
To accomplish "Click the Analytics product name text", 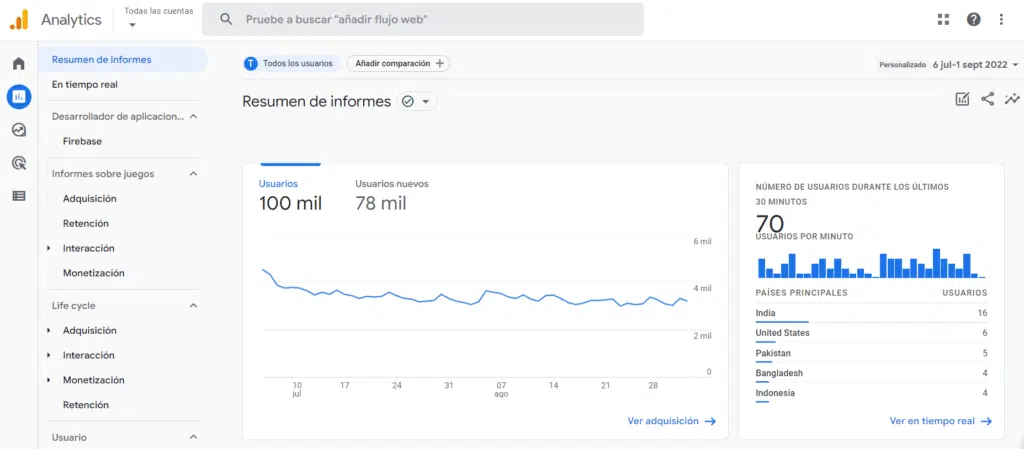I will tap(71, 20).
